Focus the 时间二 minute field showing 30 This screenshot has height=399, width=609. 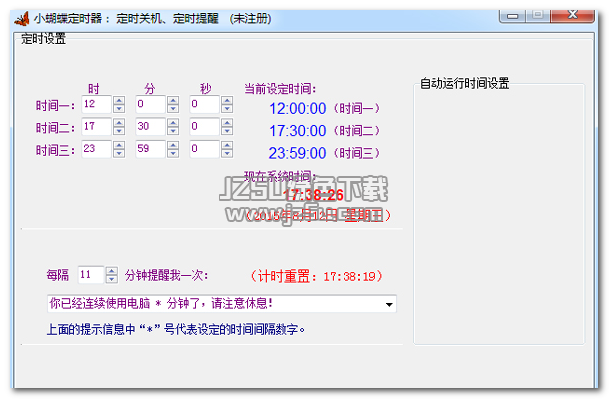pyautogui.click(x=150, y=127)
